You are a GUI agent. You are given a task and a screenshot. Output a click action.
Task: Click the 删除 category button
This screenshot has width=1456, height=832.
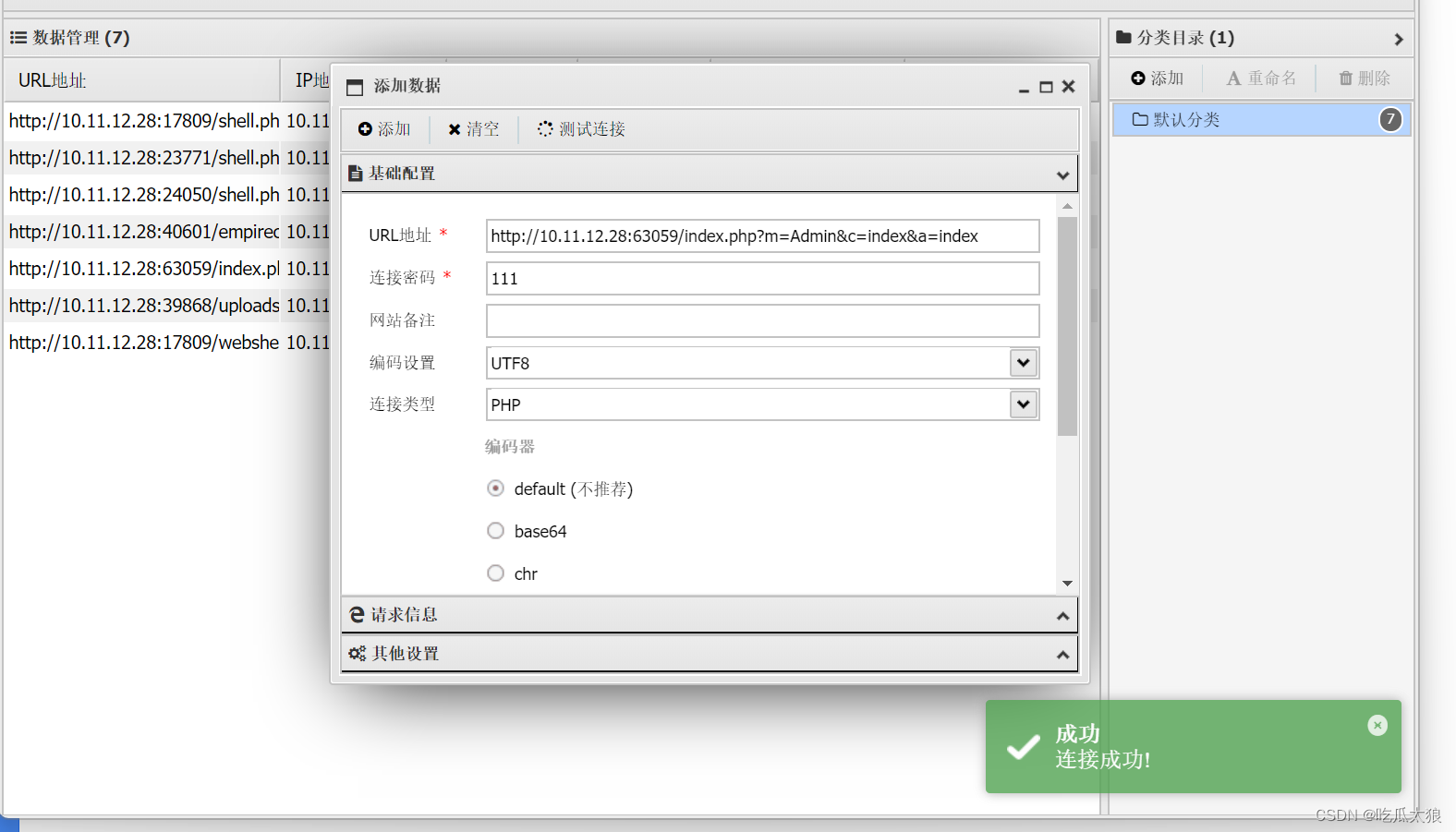point(1365,78)
